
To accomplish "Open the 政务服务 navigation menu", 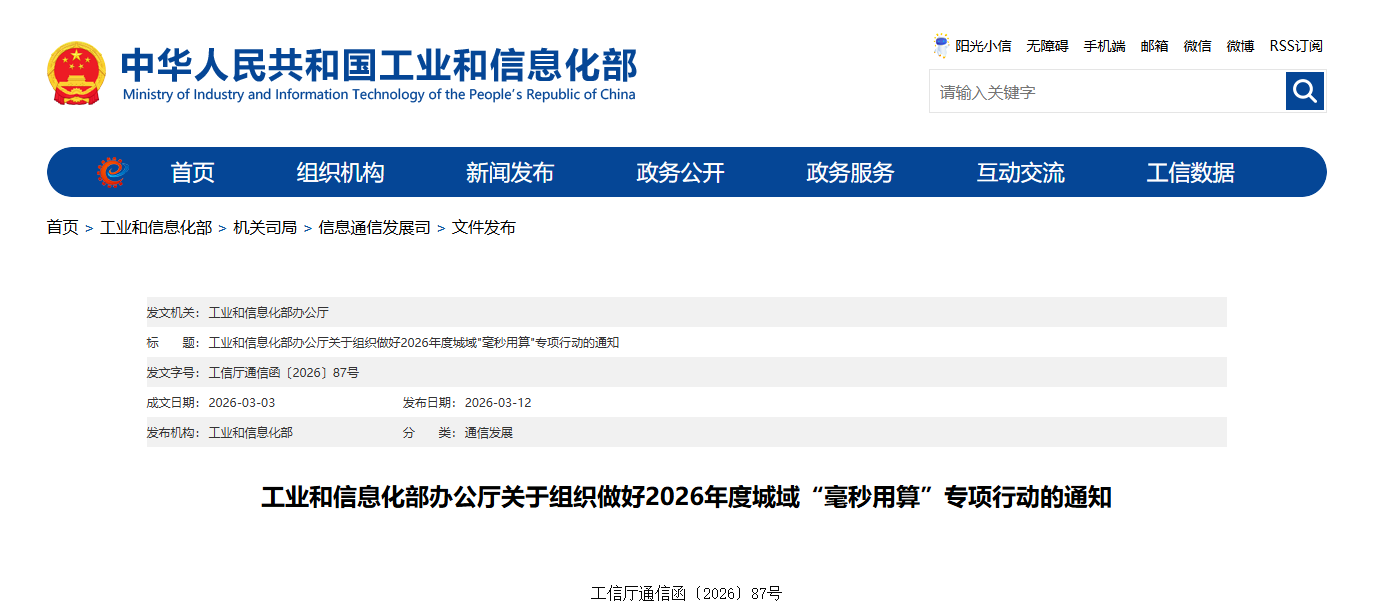I will (850, 172).
